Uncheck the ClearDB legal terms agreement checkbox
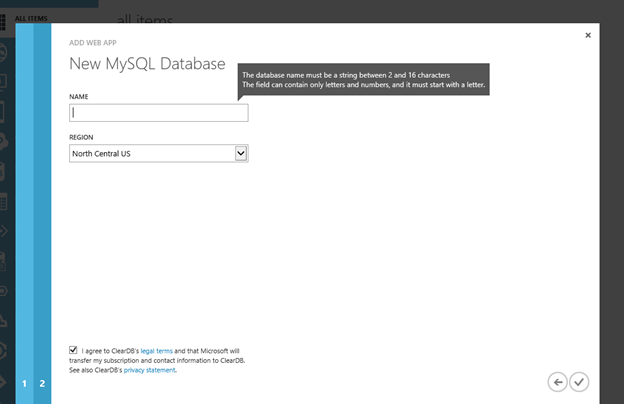Image resolution: width=624 pixels, height=404 pixels. [73, 350]
